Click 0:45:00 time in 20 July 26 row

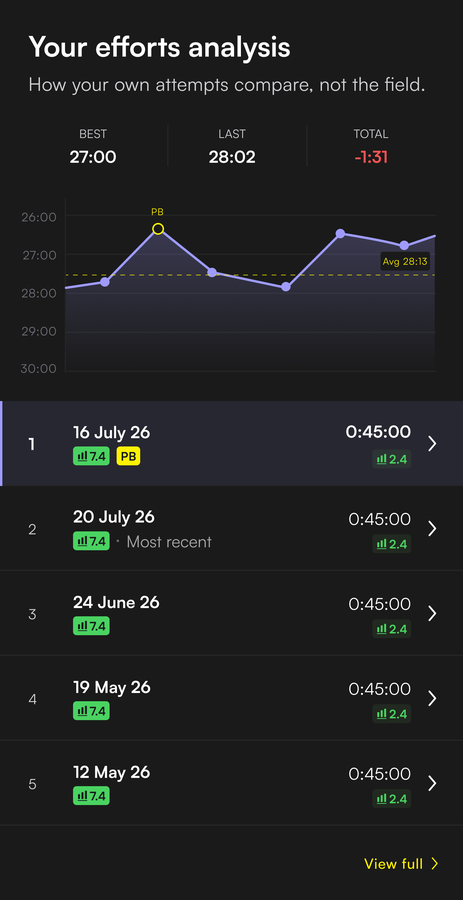[379, 519]
